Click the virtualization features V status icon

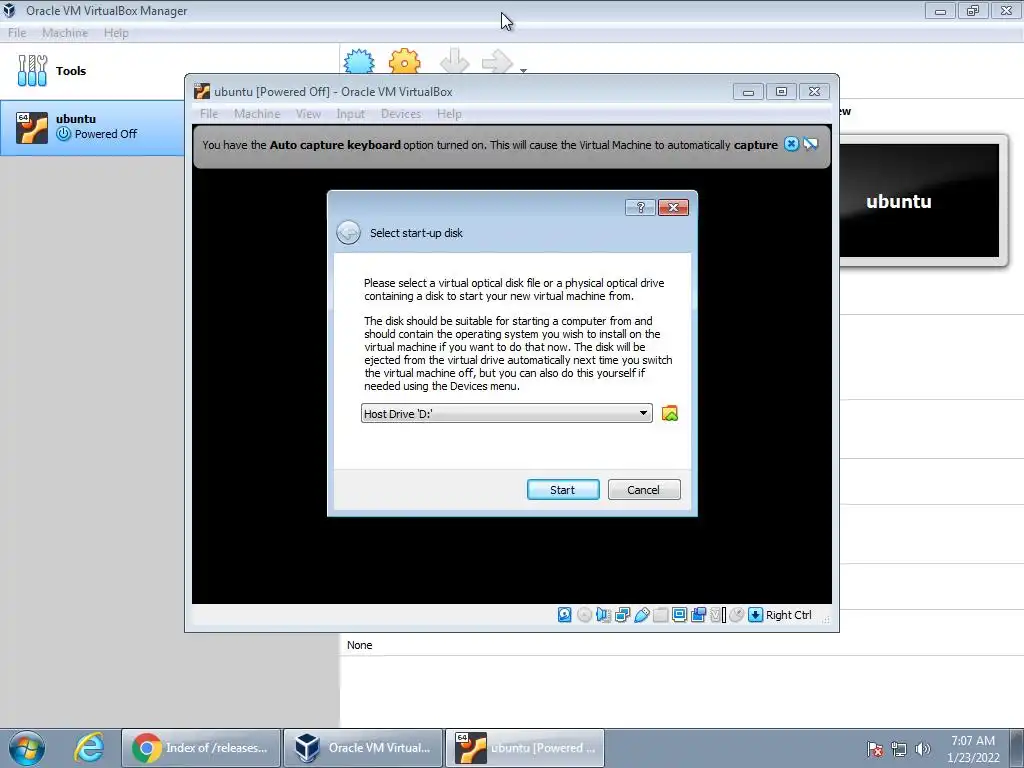click(718, 615)
